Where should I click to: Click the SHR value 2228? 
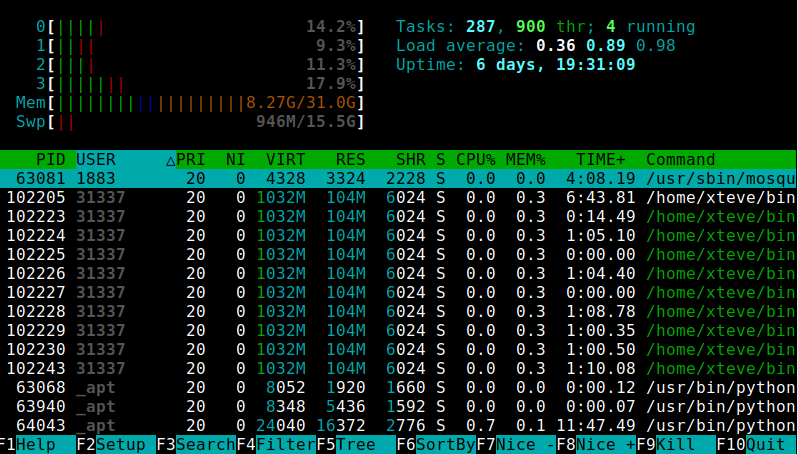(405, 179)
